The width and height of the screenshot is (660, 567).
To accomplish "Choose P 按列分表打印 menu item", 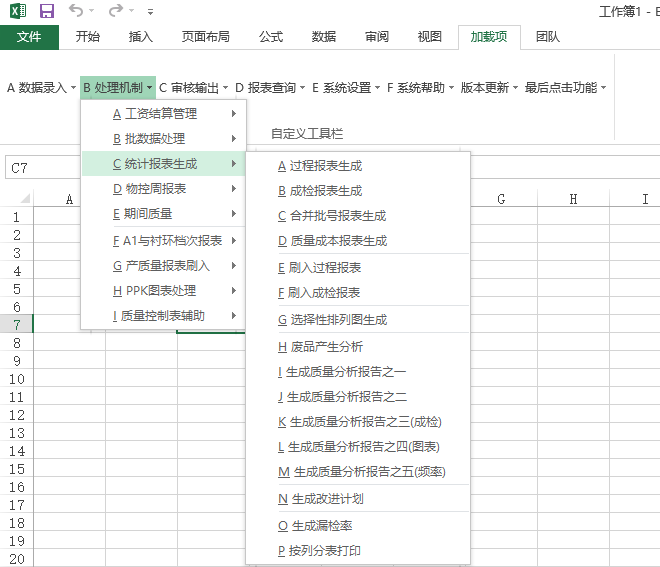I will point(319,551).
